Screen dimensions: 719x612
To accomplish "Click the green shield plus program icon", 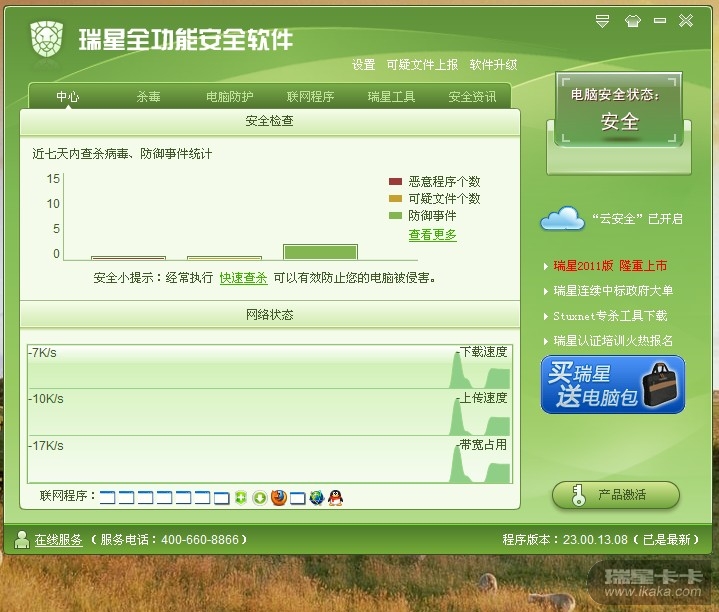I will (x=241, y=497).
